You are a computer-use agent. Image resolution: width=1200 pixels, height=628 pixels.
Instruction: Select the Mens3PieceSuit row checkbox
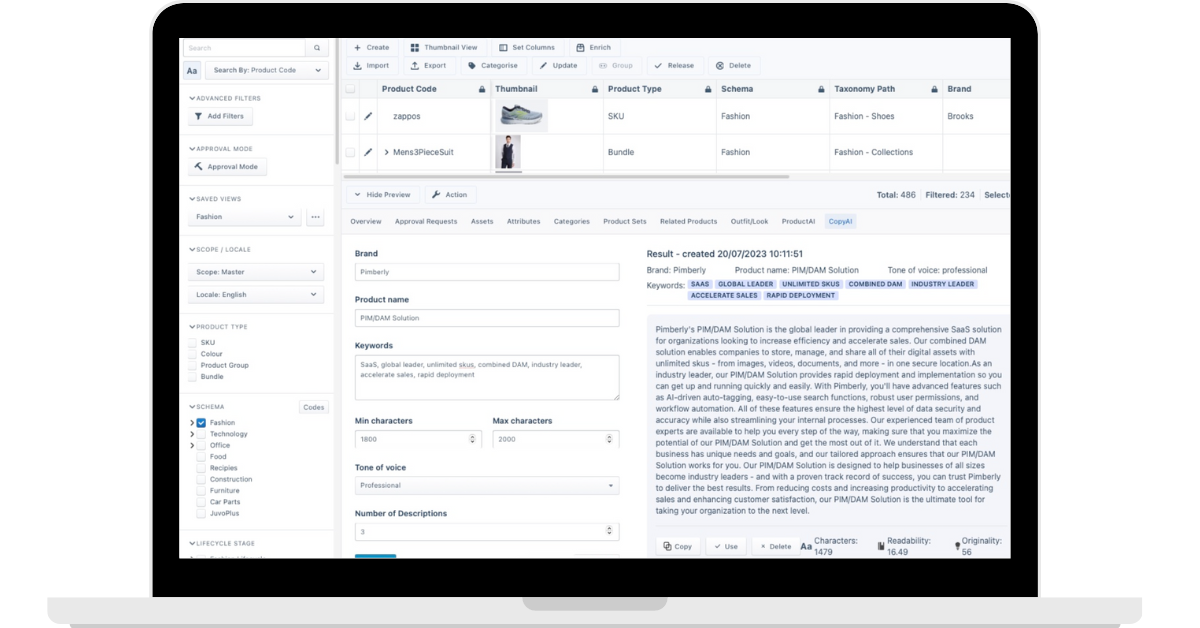(350, 152)
